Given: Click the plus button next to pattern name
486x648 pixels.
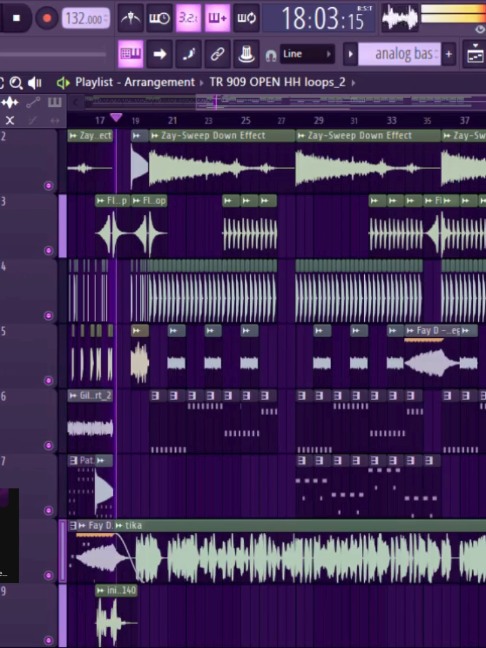Looking at the screenshot, I should click(x=449, y=54).
